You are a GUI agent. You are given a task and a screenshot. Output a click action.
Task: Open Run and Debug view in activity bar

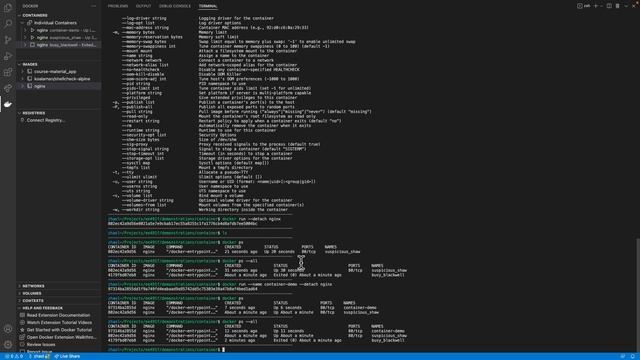click(x=8, y=56)
